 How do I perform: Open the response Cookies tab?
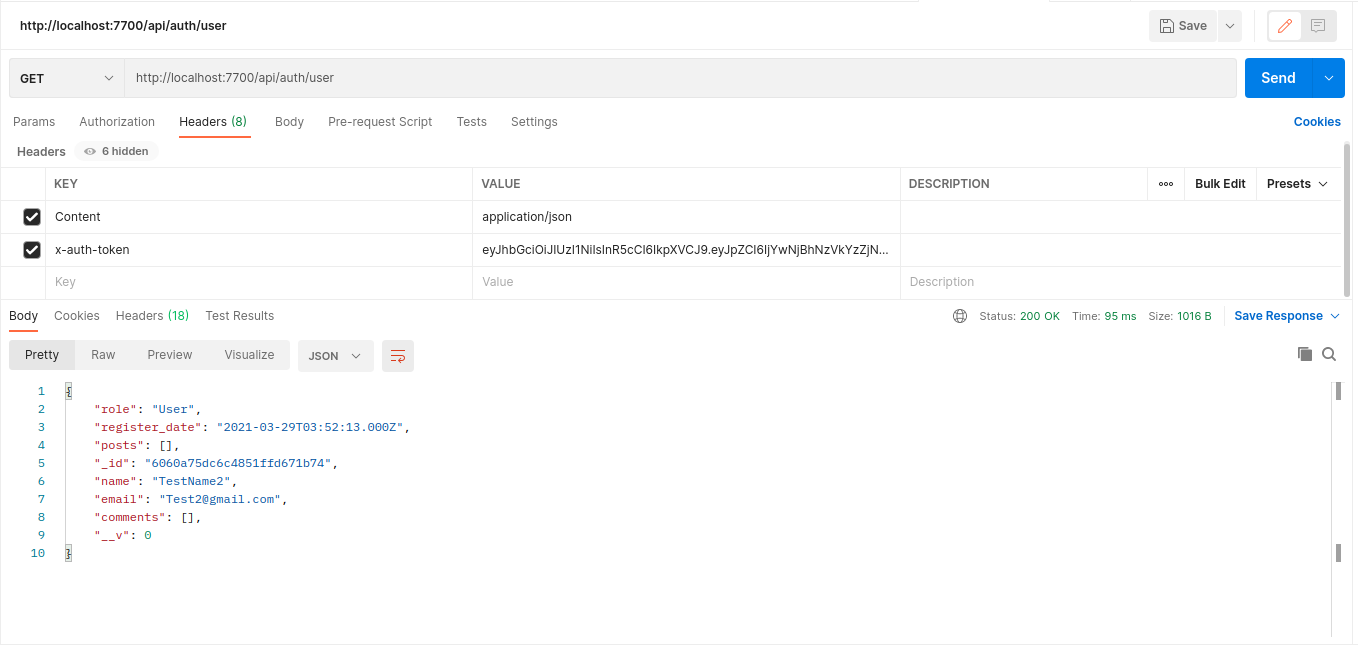coord(77,316)
